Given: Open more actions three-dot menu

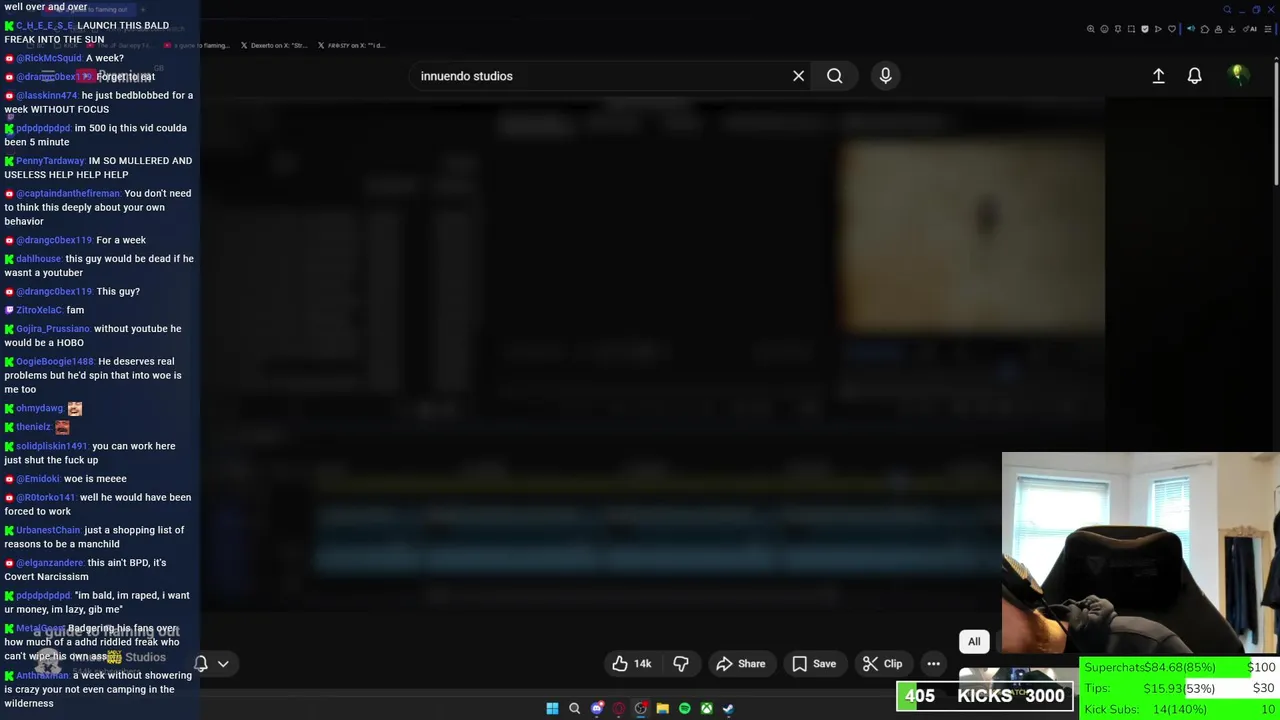Looking at the screenshot, I should pos(933,664).
